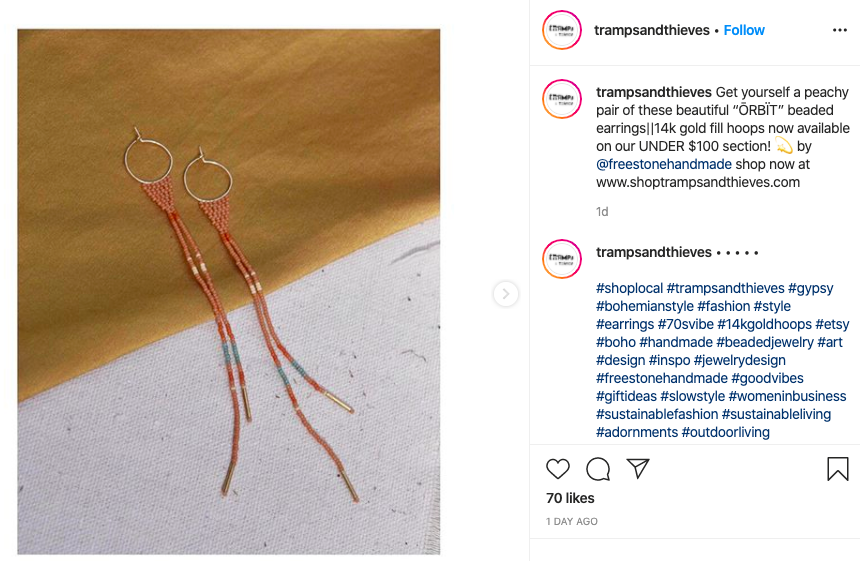Go to next photo with arrow
The height and width of the screenshot is (561, 860).
click(x=506, y=294)
